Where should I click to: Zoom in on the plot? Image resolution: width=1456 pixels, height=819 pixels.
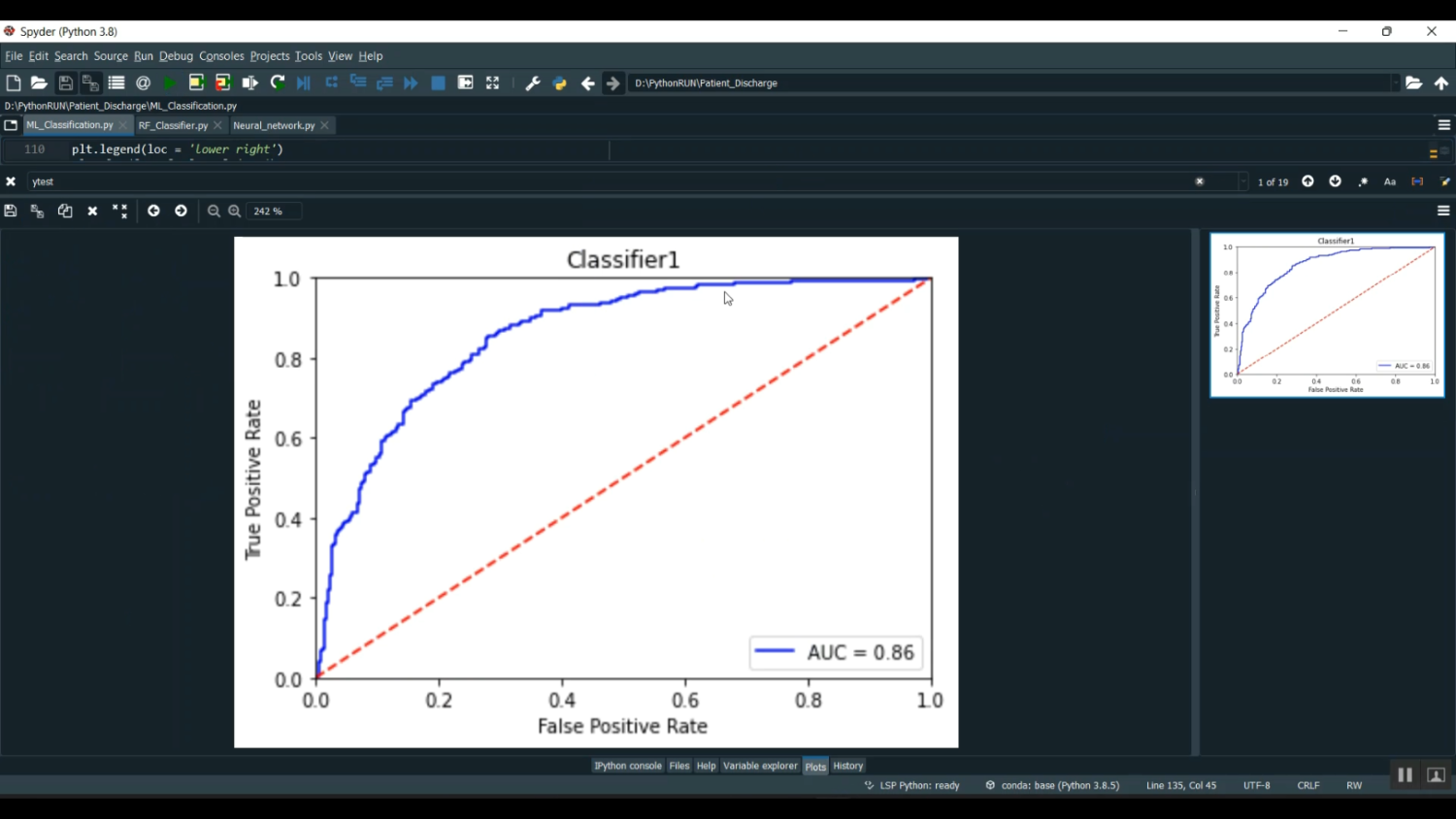(234, 211)
